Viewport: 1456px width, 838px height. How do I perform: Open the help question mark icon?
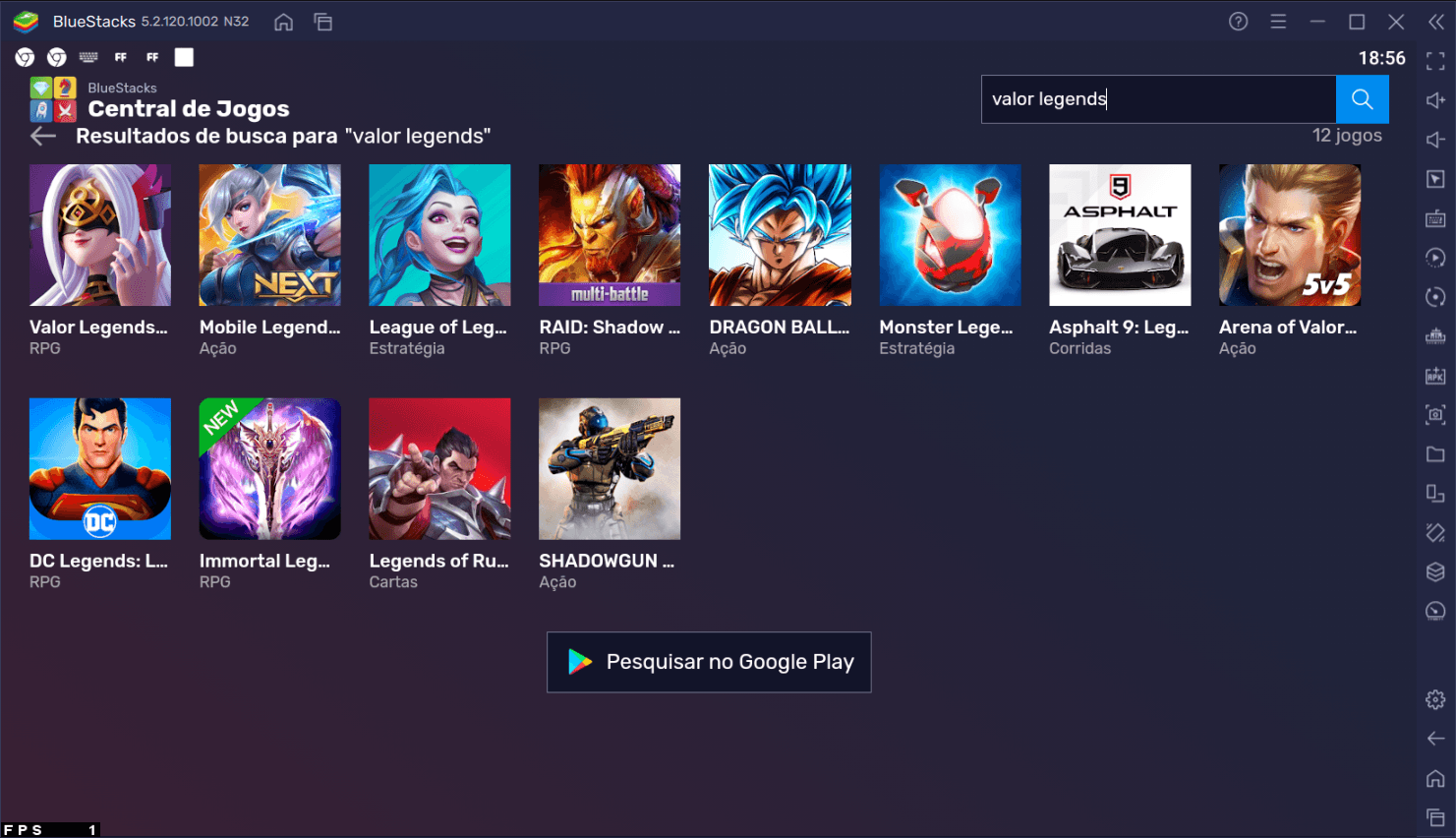click(x=1239, y=22)
